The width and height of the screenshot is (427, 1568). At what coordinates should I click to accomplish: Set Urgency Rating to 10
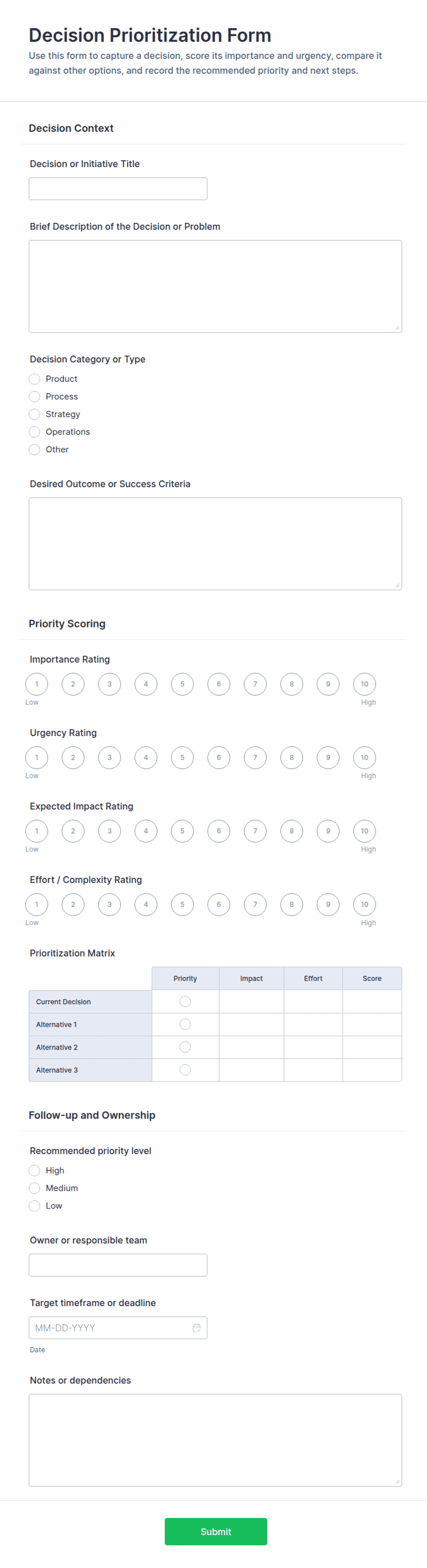pos(365,757)
